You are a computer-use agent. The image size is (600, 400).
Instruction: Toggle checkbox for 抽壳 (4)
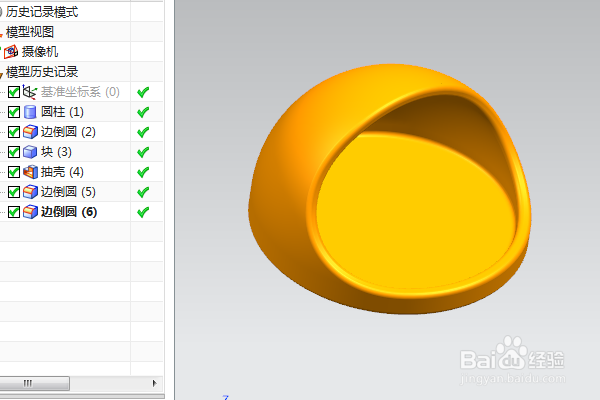pos(14,172)
